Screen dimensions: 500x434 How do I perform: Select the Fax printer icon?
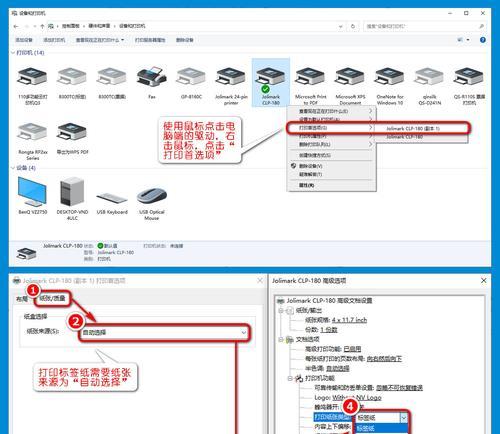coord(152,77)
